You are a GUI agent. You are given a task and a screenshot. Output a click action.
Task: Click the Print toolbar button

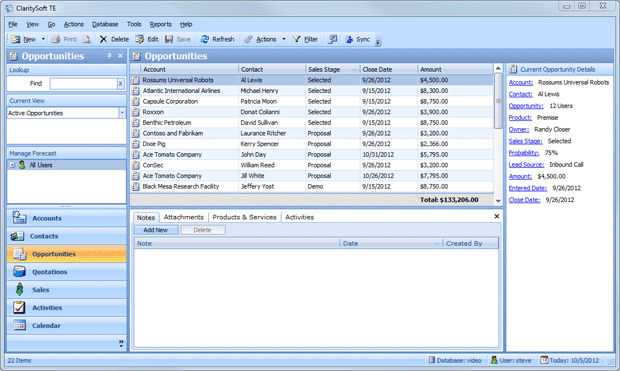click(65, 39)
